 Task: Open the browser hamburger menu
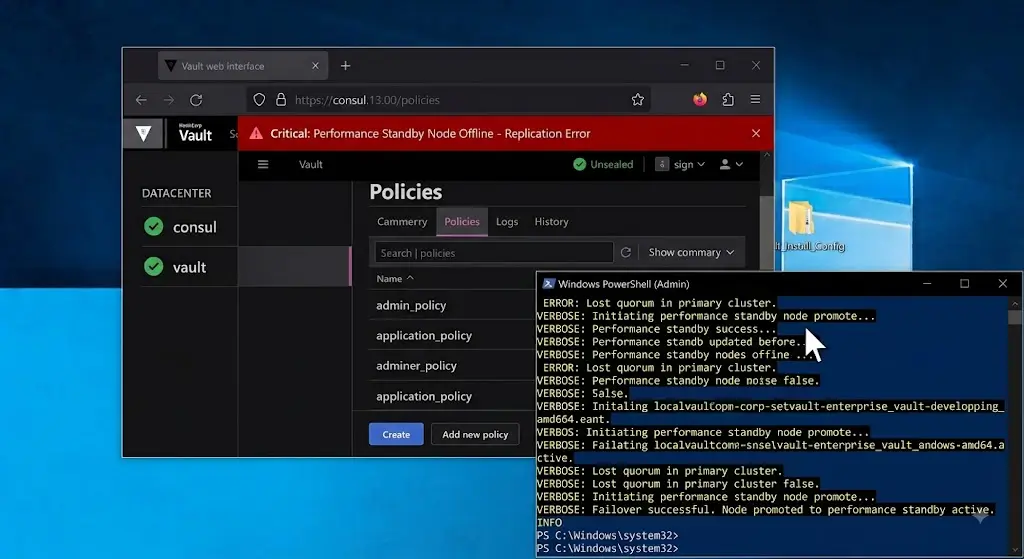pyautogui.click(x=755, y=99)
